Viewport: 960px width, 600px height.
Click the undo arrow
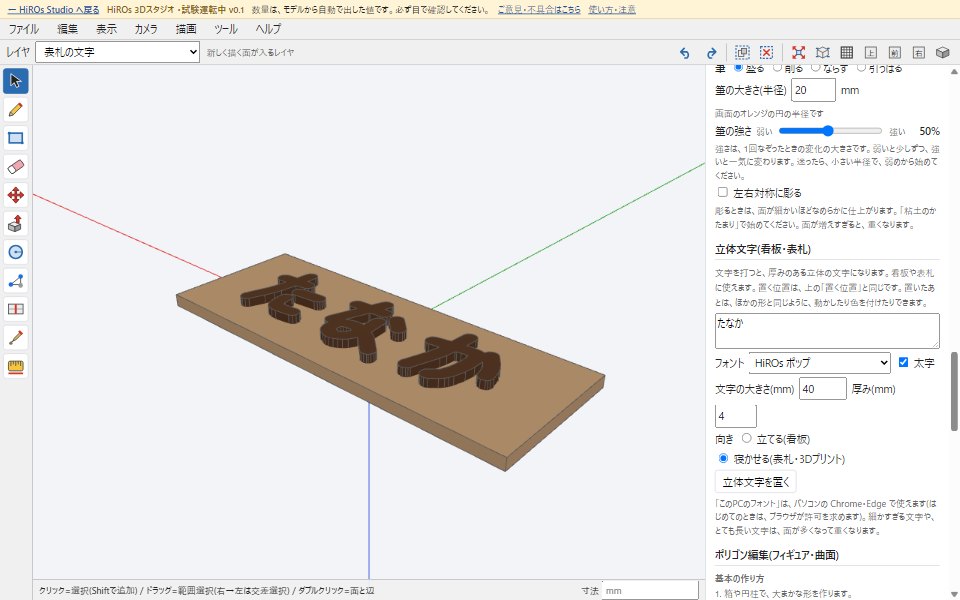click(x=684, y=53)
